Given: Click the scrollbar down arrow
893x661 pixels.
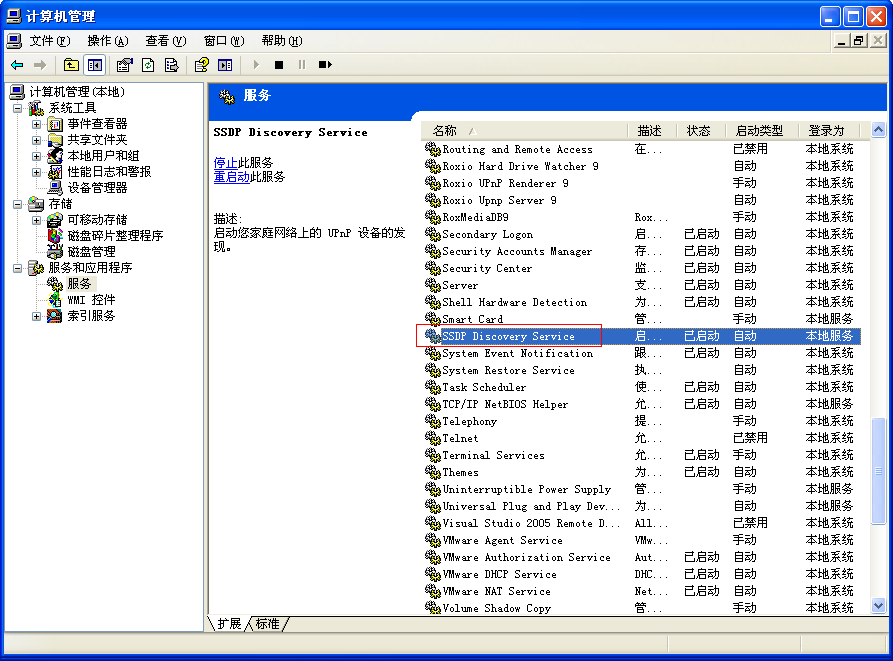Looking at the screenshot, I should [878, 605].
